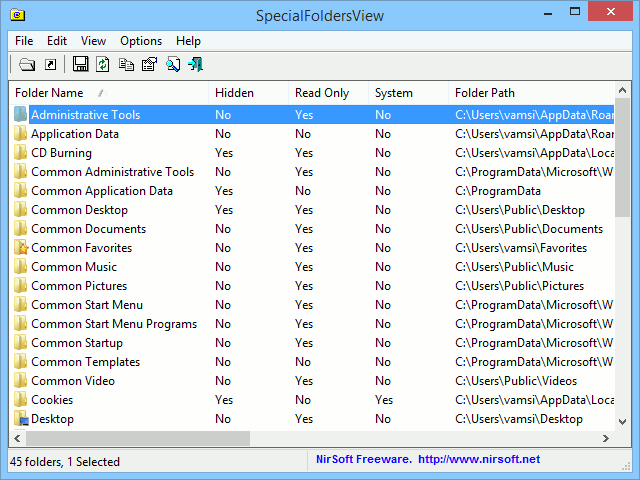Viewport: 640px width, 480px height.
Task: Select the Desktop row name
Action: coord(52,419)
